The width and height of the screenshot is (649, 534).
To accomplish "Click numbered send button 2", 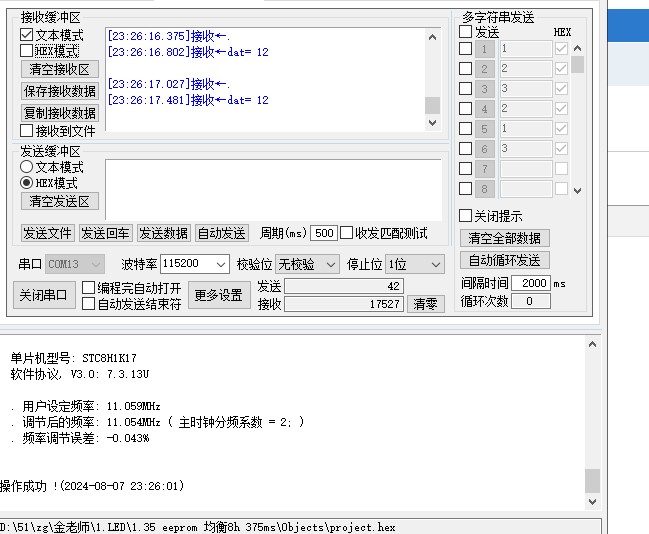I will click(x=484, y=69).
